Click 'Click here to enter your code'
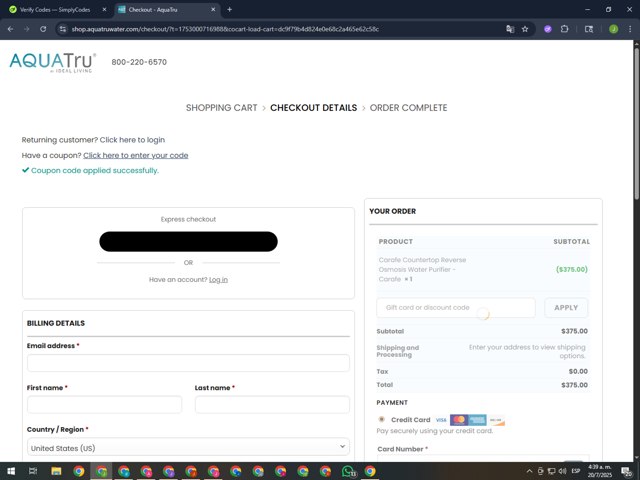The image size is (640, 480). tap(136, 156)
